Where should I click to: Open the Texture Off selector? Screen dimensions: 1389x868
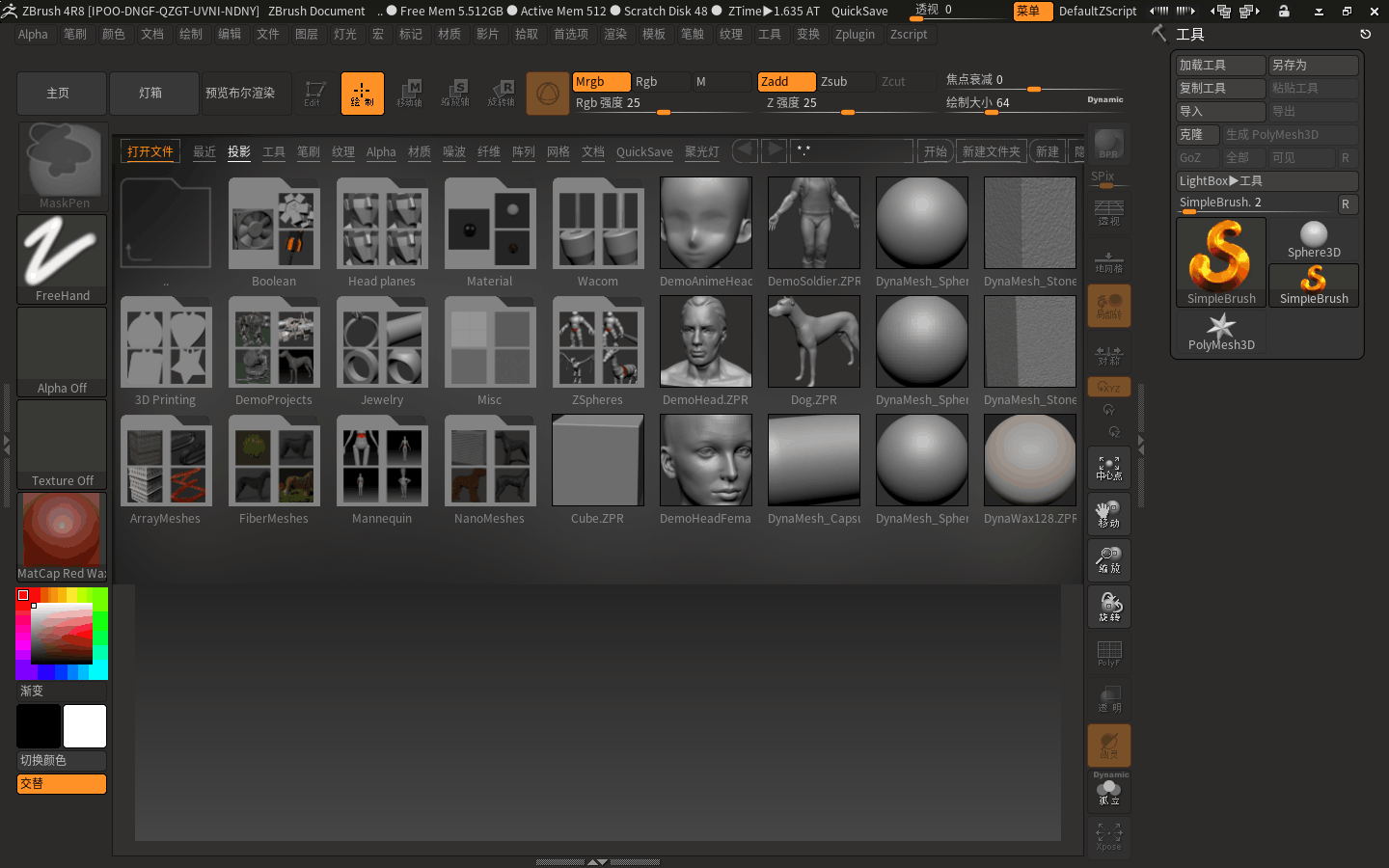[63, 444]
